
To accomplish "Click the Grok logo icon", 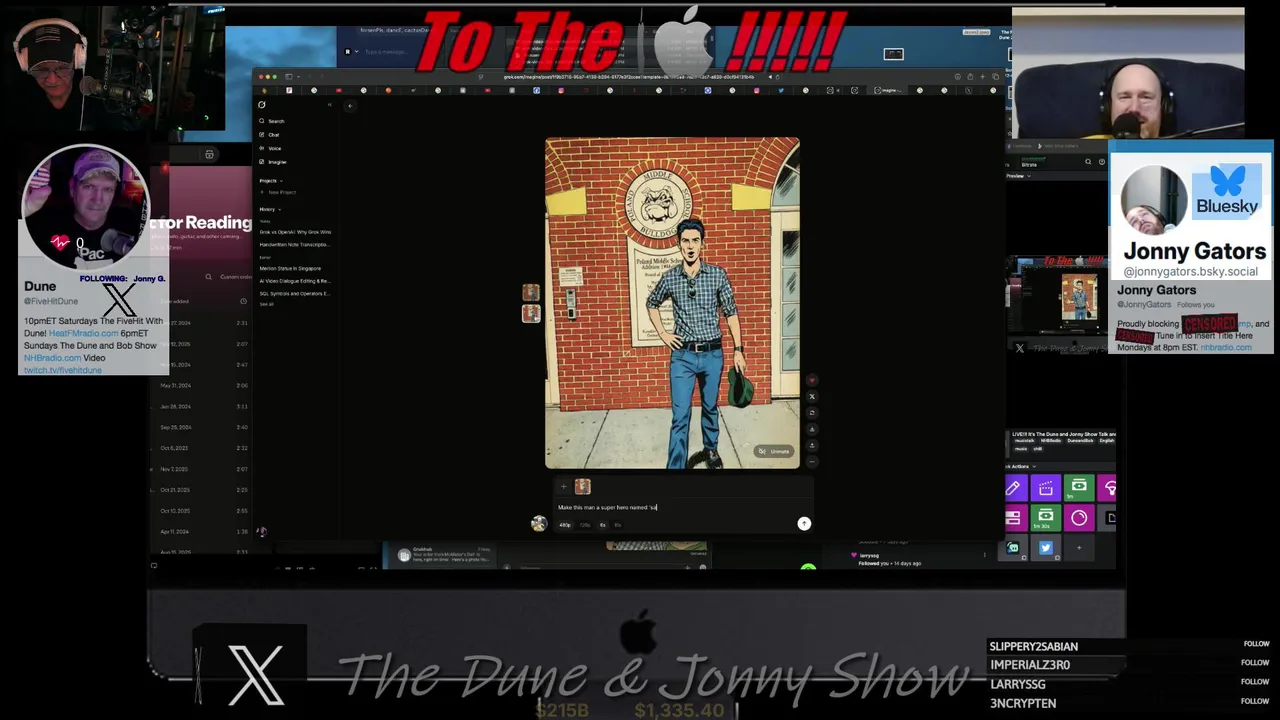I will [x=262, y=105].
